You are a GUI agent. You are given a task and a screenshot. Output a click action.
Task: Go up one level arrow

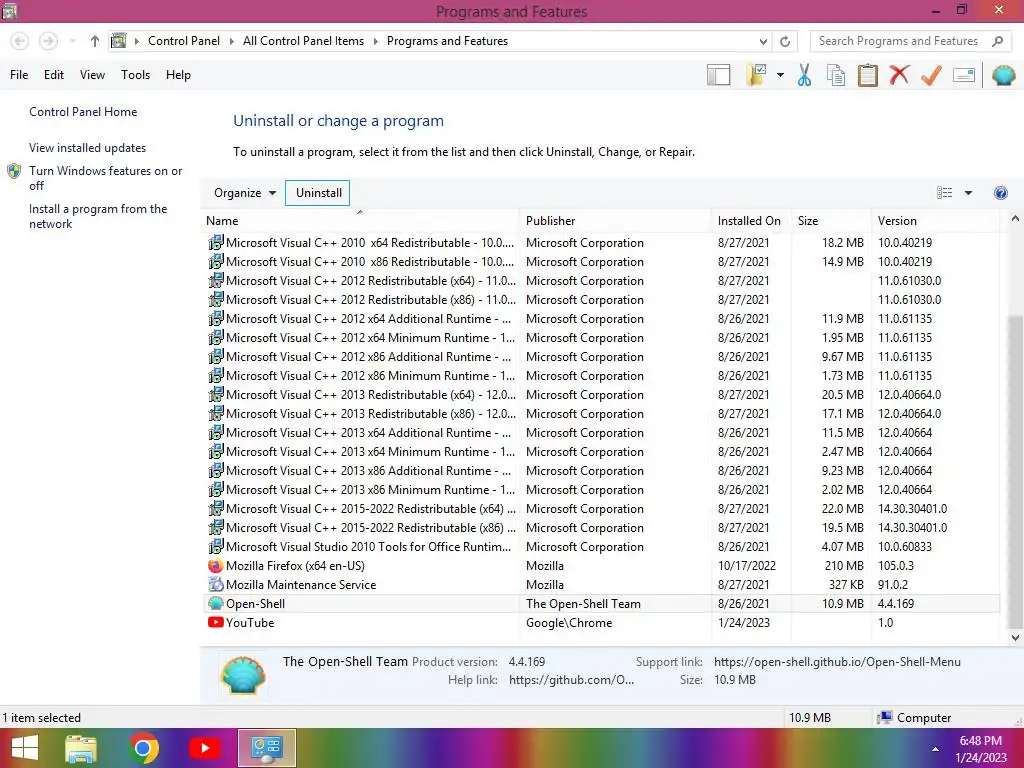pos(95,41)
